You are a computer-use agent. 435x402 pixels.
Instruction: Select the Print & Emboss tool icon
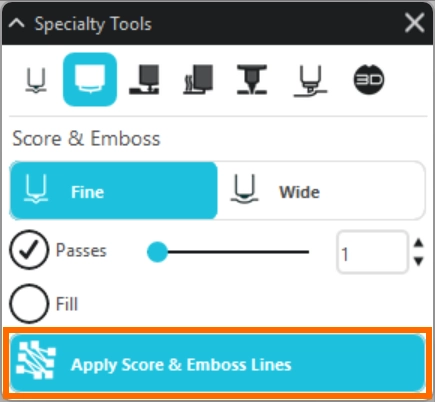[x=198, y=79]
